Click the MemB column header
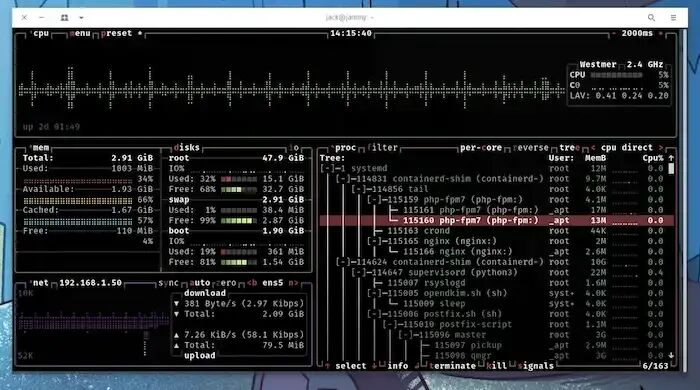The width and height of the screenshot is (700, 390). (595, 158)
